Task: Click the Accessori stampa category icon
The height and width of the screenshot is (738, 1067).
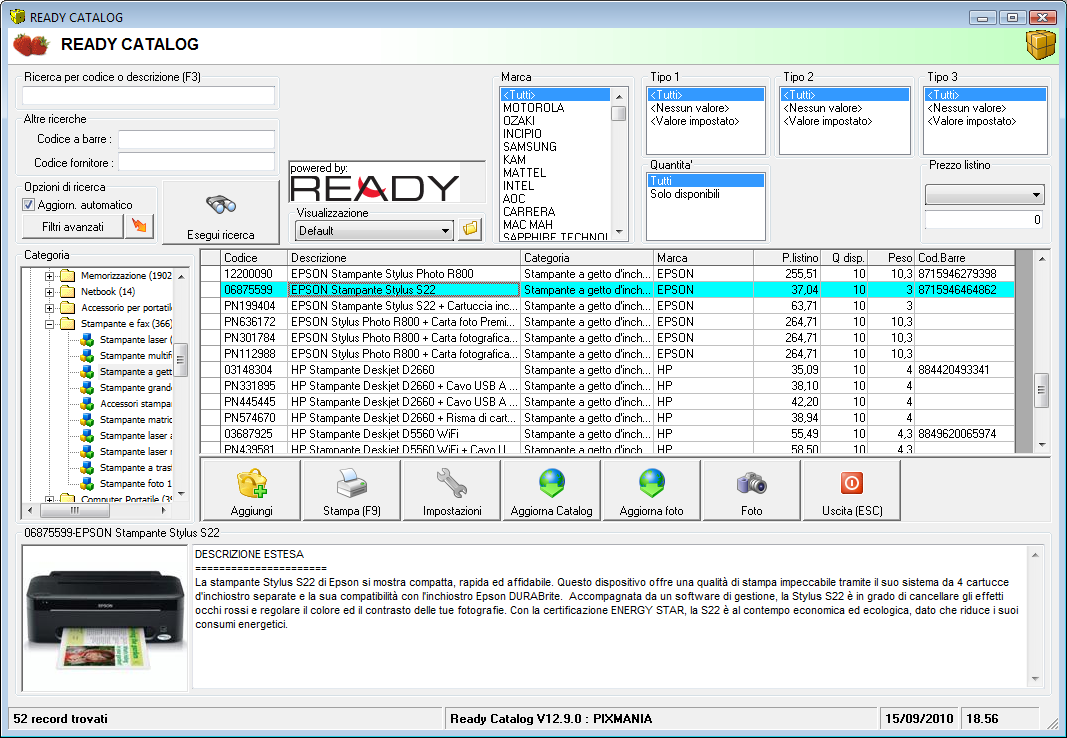Action: 87,403
